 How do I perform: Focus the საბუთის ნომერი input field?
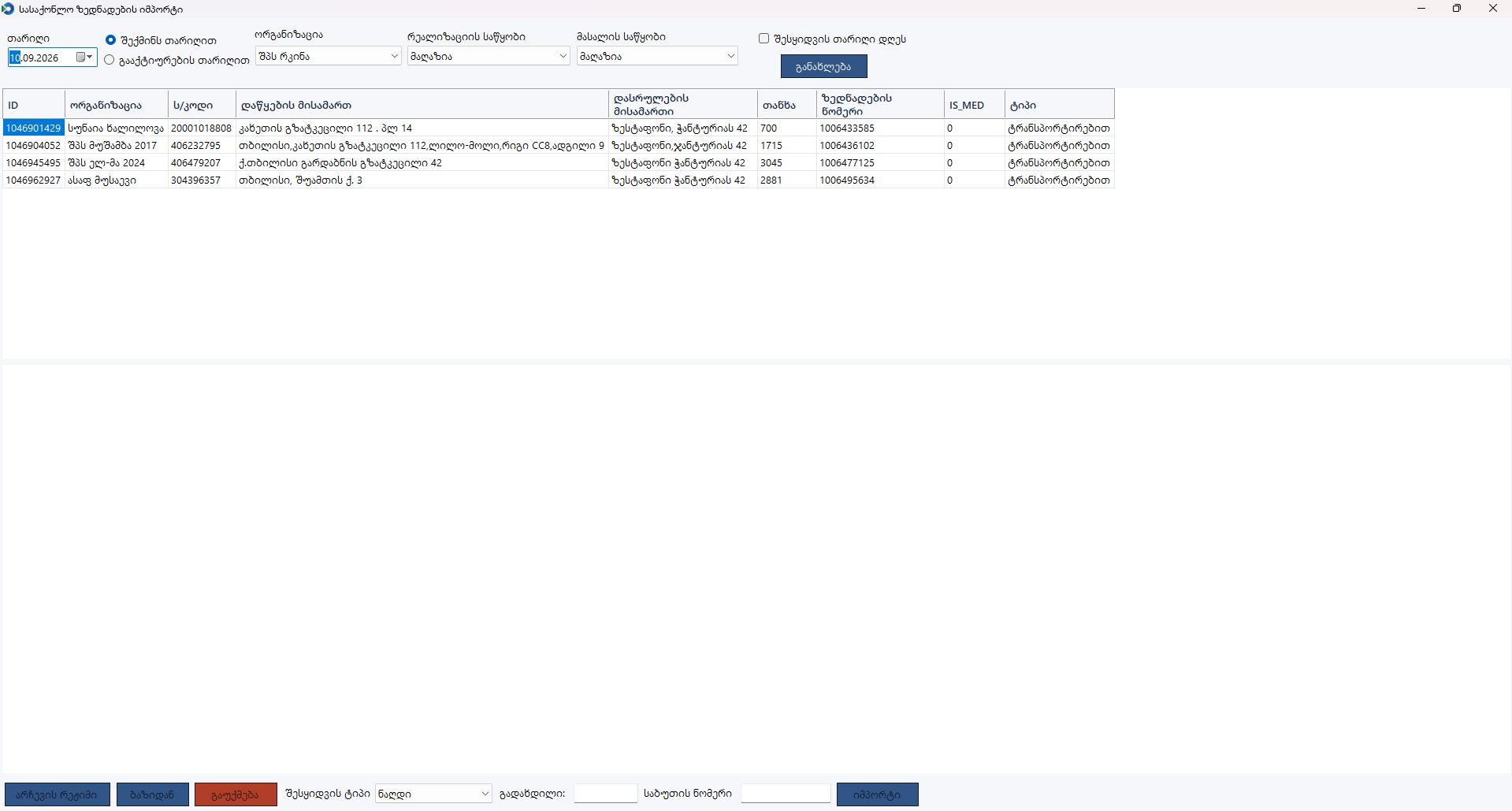click(786, 794)
